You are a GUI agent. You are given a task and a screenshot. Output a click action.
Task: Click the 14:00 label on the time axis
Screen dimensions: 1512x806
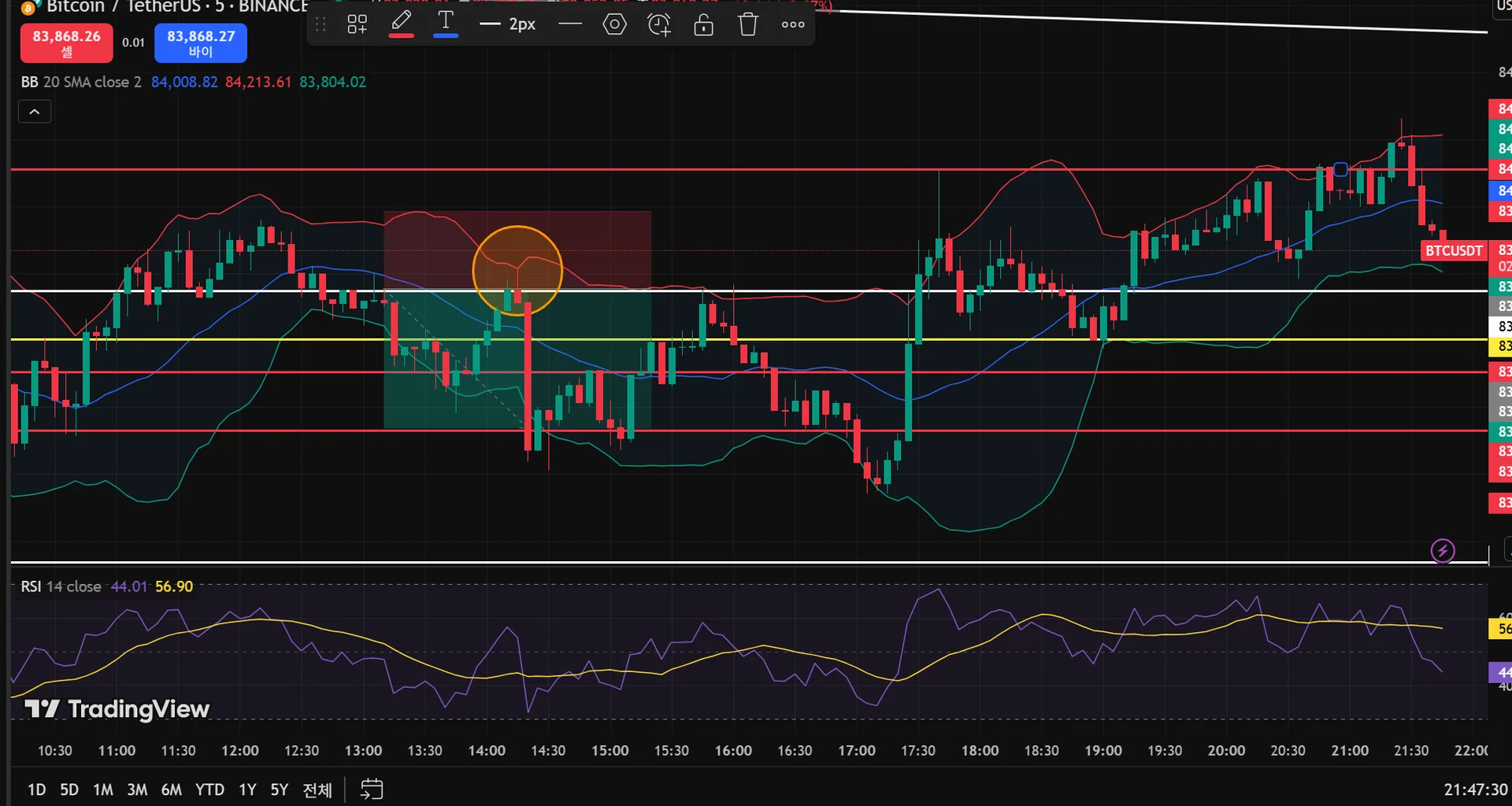[487, 751]
